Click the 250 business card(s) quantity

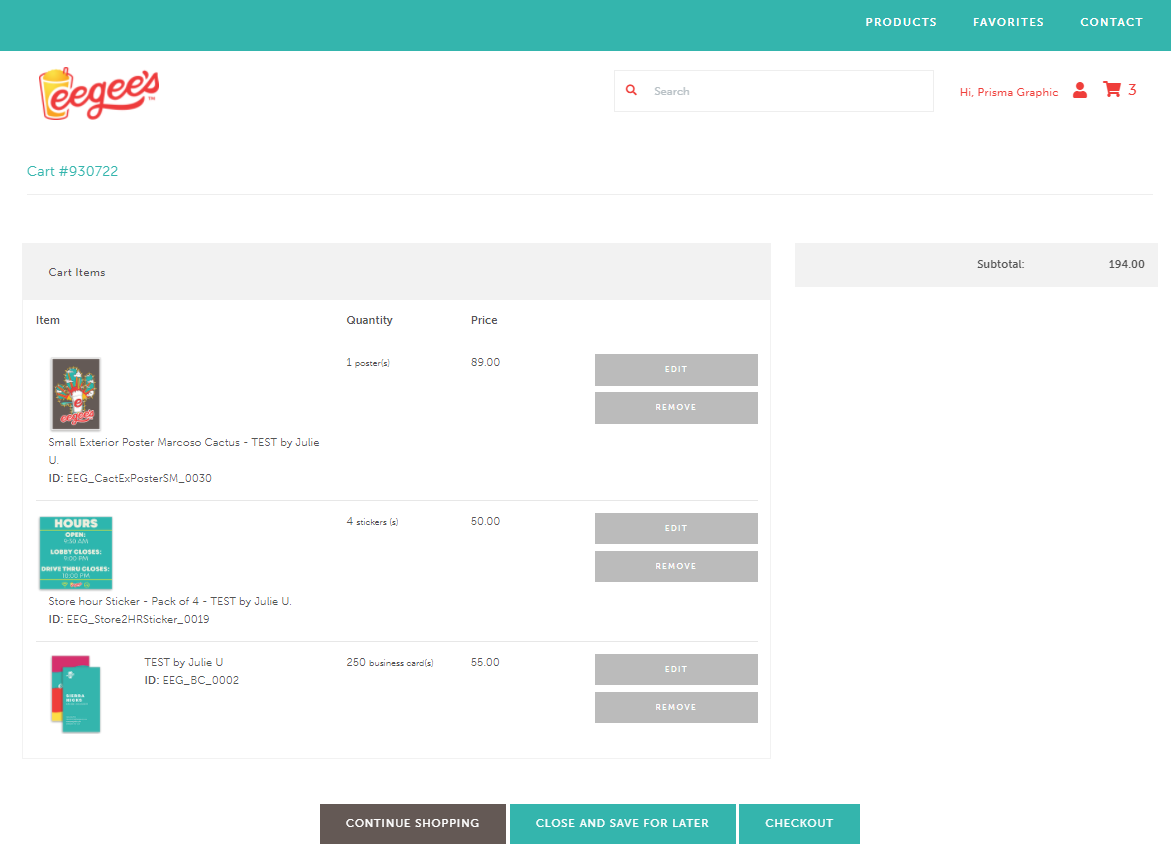(x=390, y=663)
